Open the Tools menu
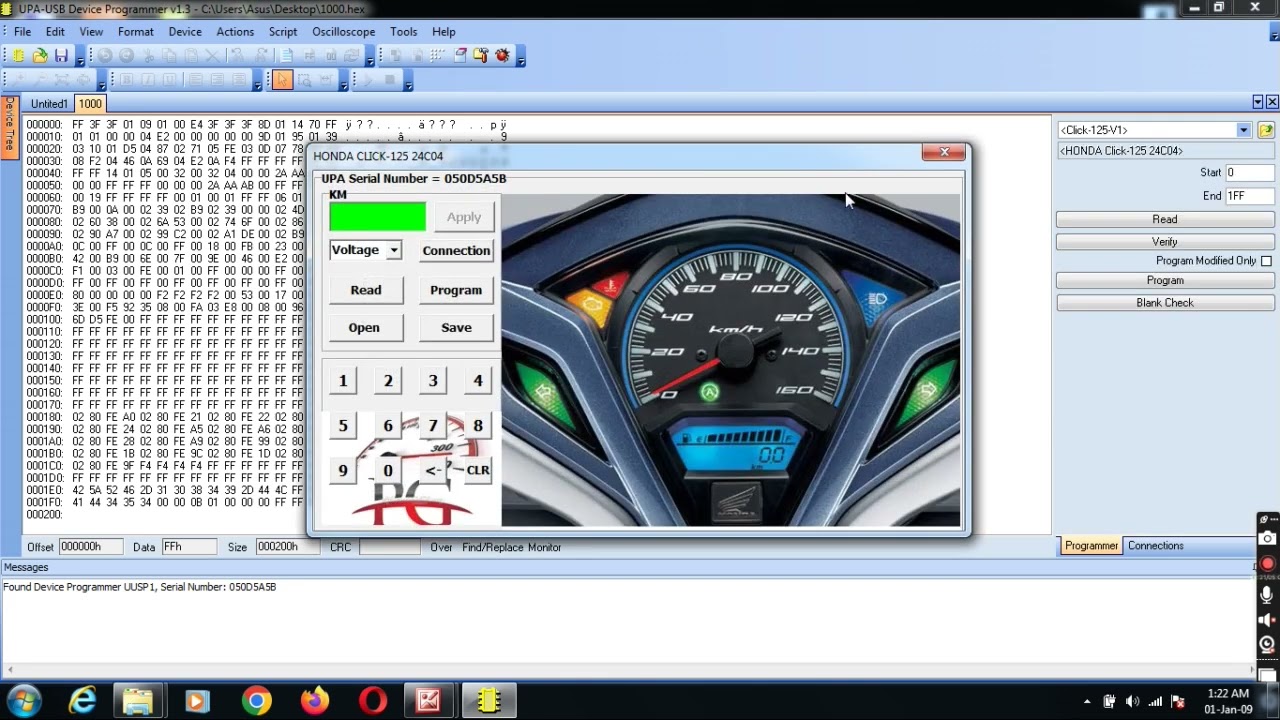Image resolution: width=1280 pixels, height=720 pixels. (x=404, y=32)
